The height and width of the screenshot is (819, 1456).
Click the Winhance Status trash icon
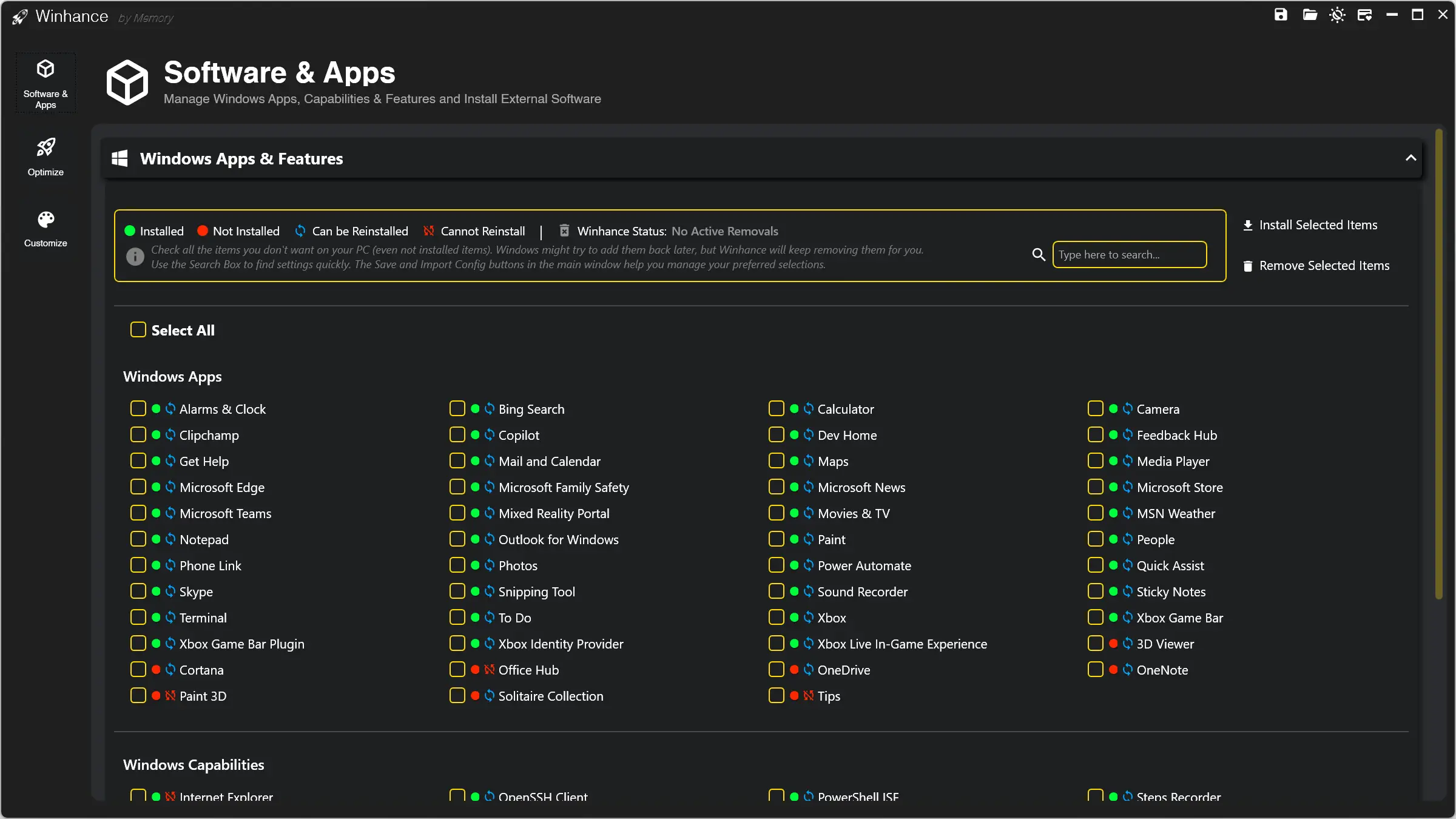pyautogui.click(x=564, y=231)
